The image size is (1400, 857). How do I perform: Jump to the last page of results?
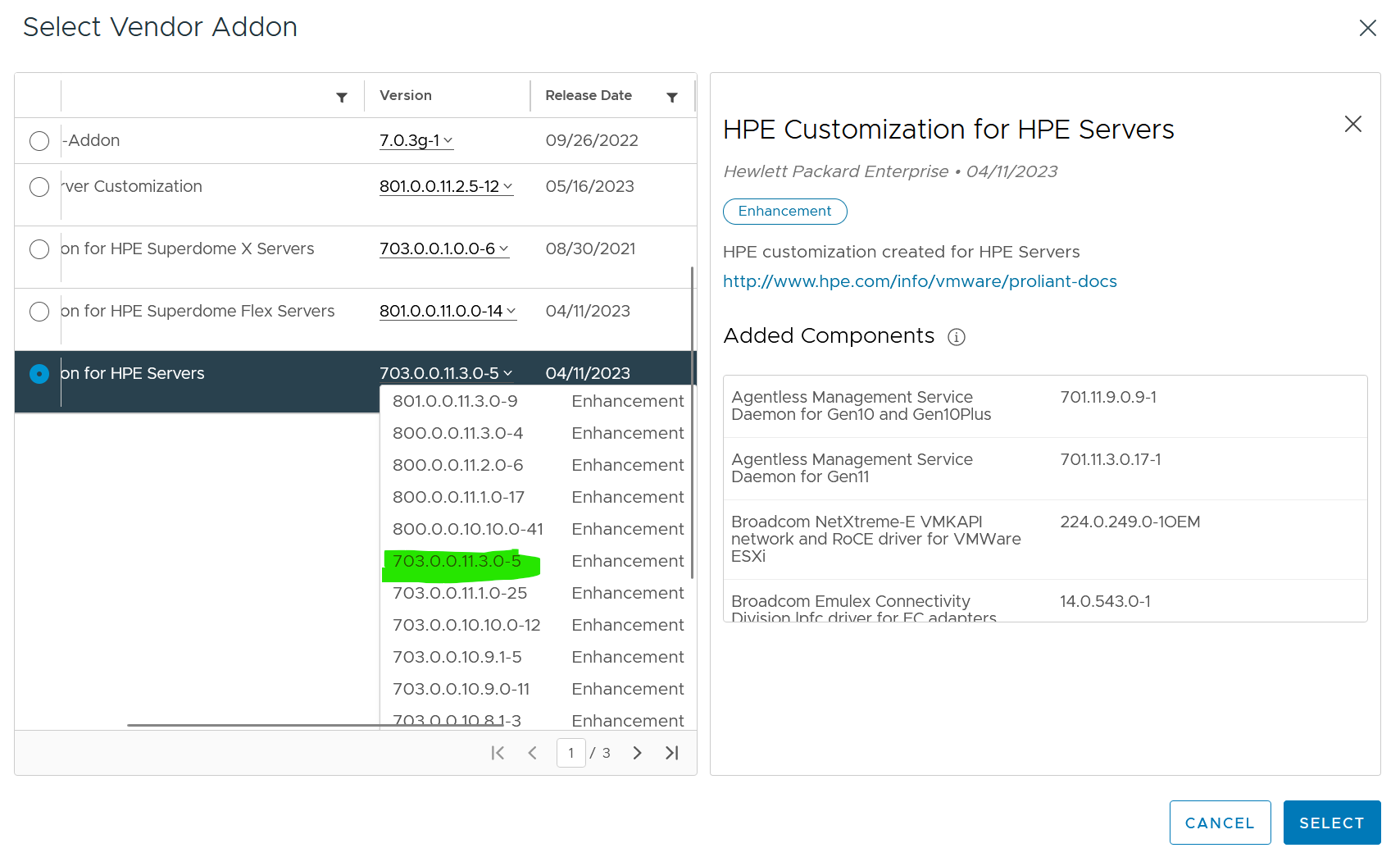tap(672, 752)
